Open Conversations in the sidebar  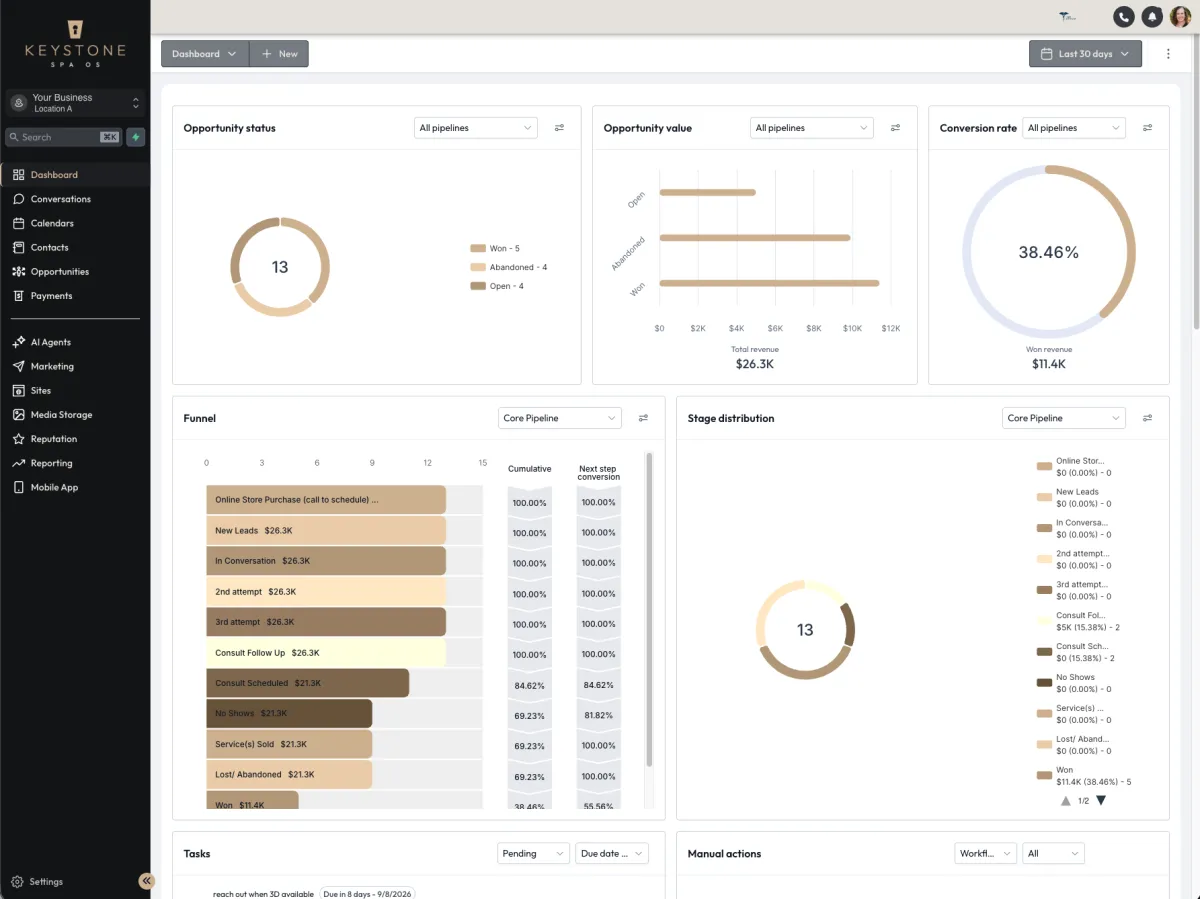[75, 199]
